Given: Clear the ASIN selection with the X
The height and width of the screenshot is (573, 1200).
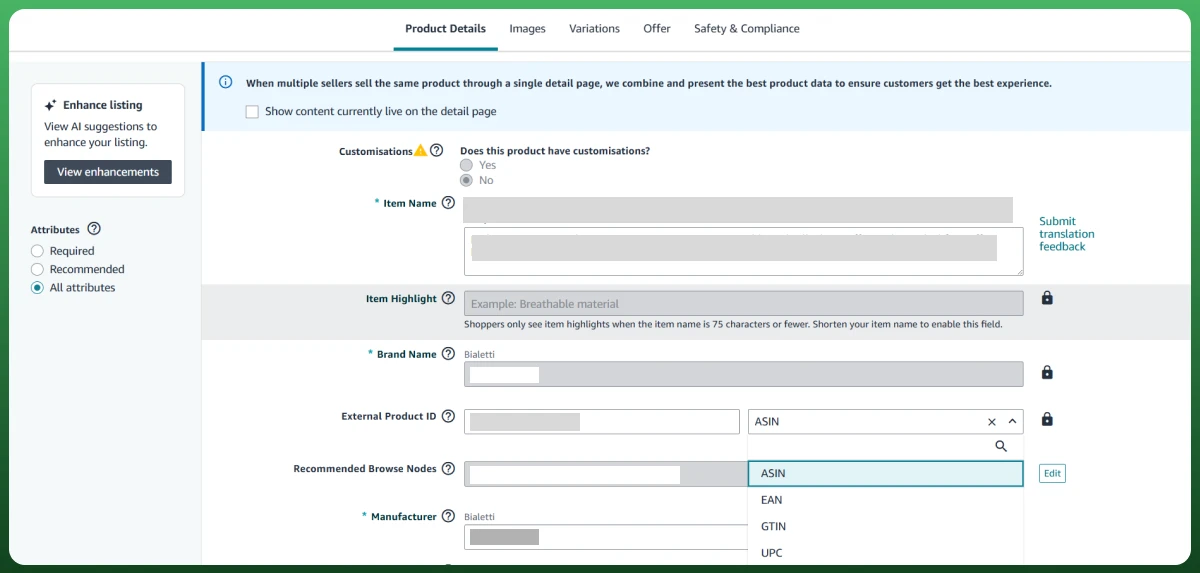Looking at the screenshot, I should (x=992, y=422).
